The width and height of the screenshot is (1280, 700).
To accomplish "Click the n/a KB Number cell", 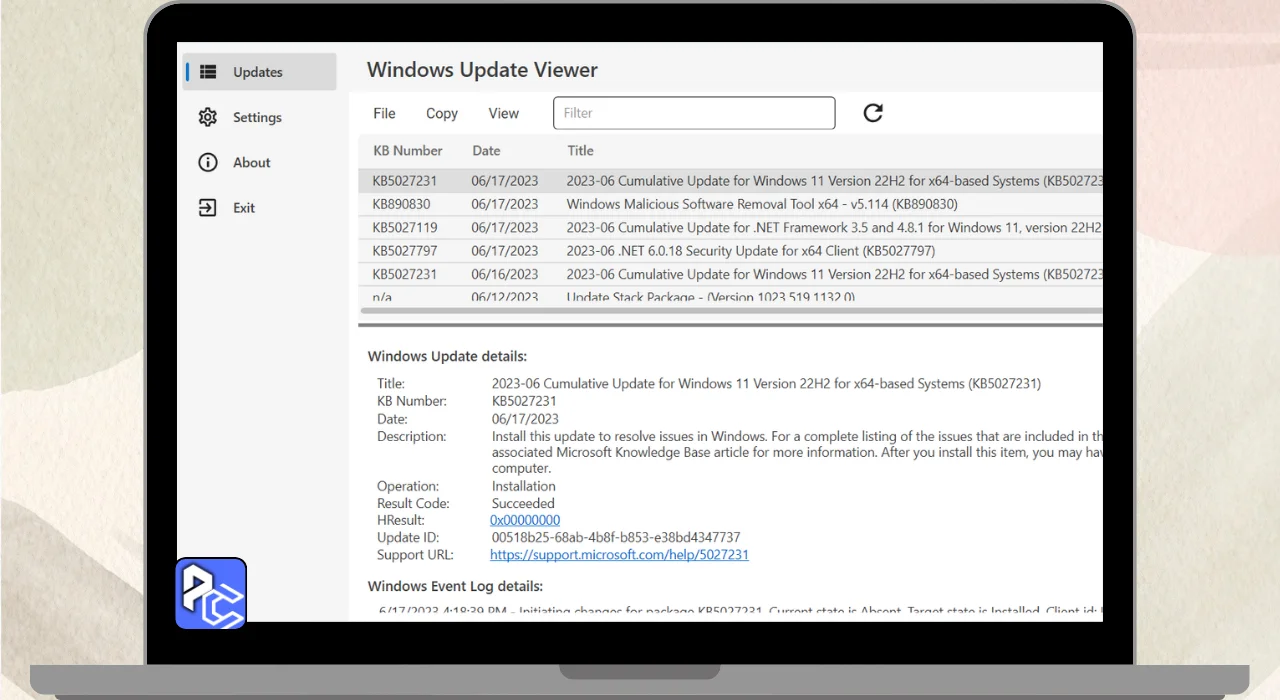I will 382,297.
